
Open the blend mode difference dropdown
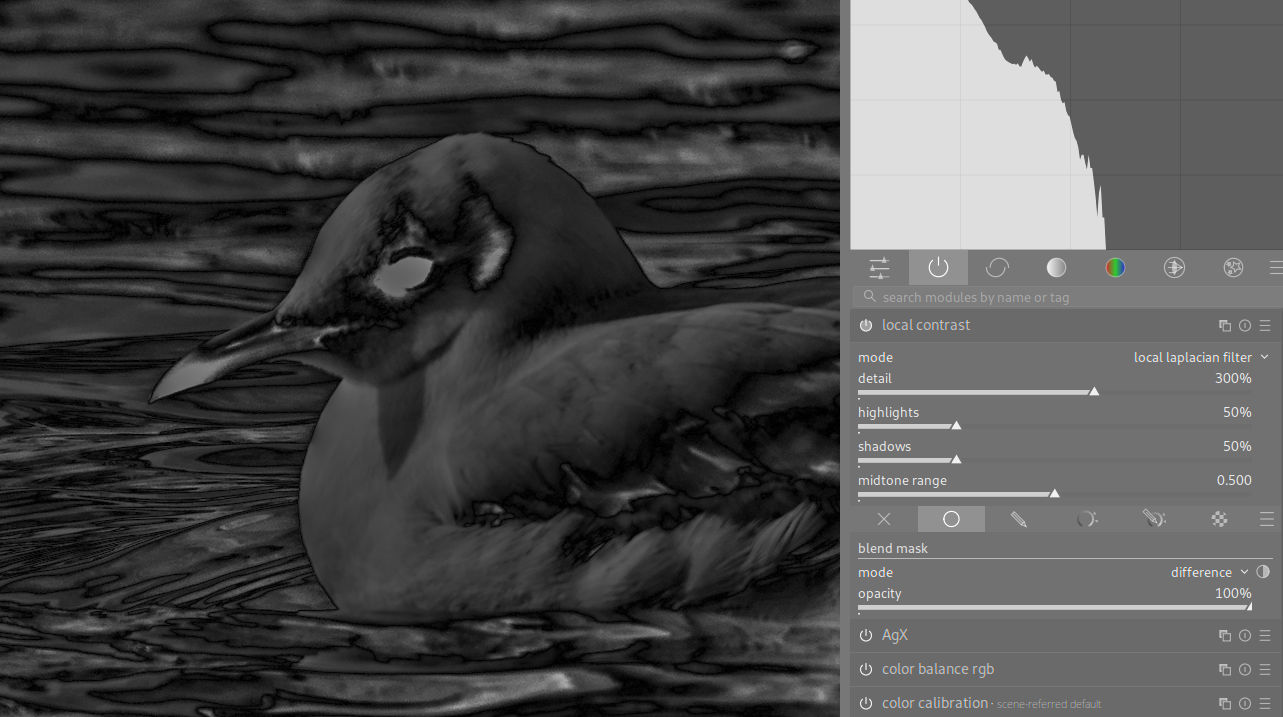pyautogui.click(x=1210, y=572)
